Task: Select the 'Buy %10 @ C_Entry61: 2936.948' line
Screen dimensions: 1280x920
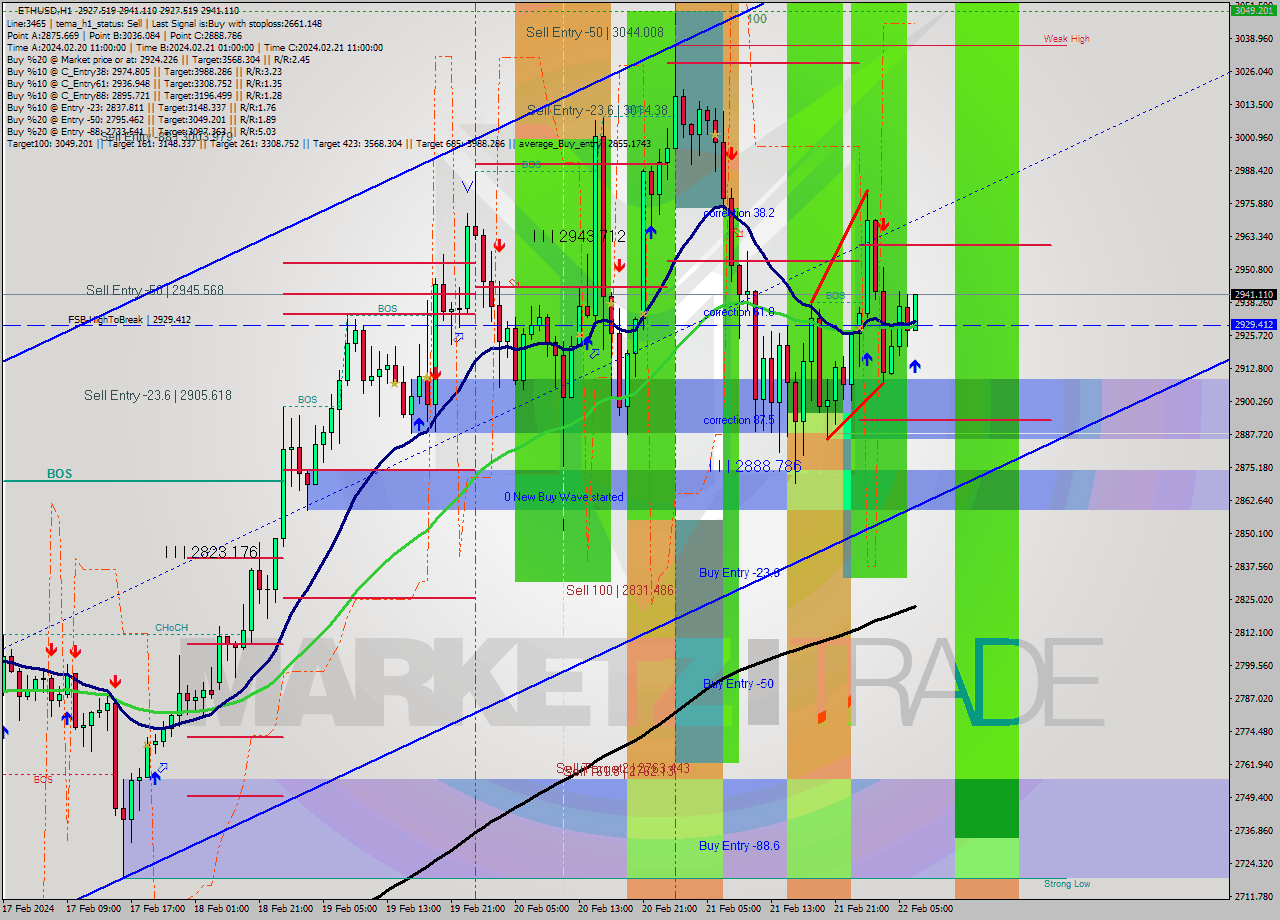Action: (144, 84)
